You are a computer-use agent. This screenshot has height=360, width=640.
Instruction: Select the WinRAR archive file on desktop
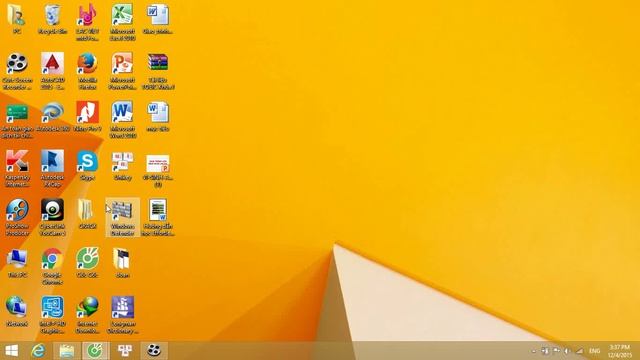pos(158,71)
